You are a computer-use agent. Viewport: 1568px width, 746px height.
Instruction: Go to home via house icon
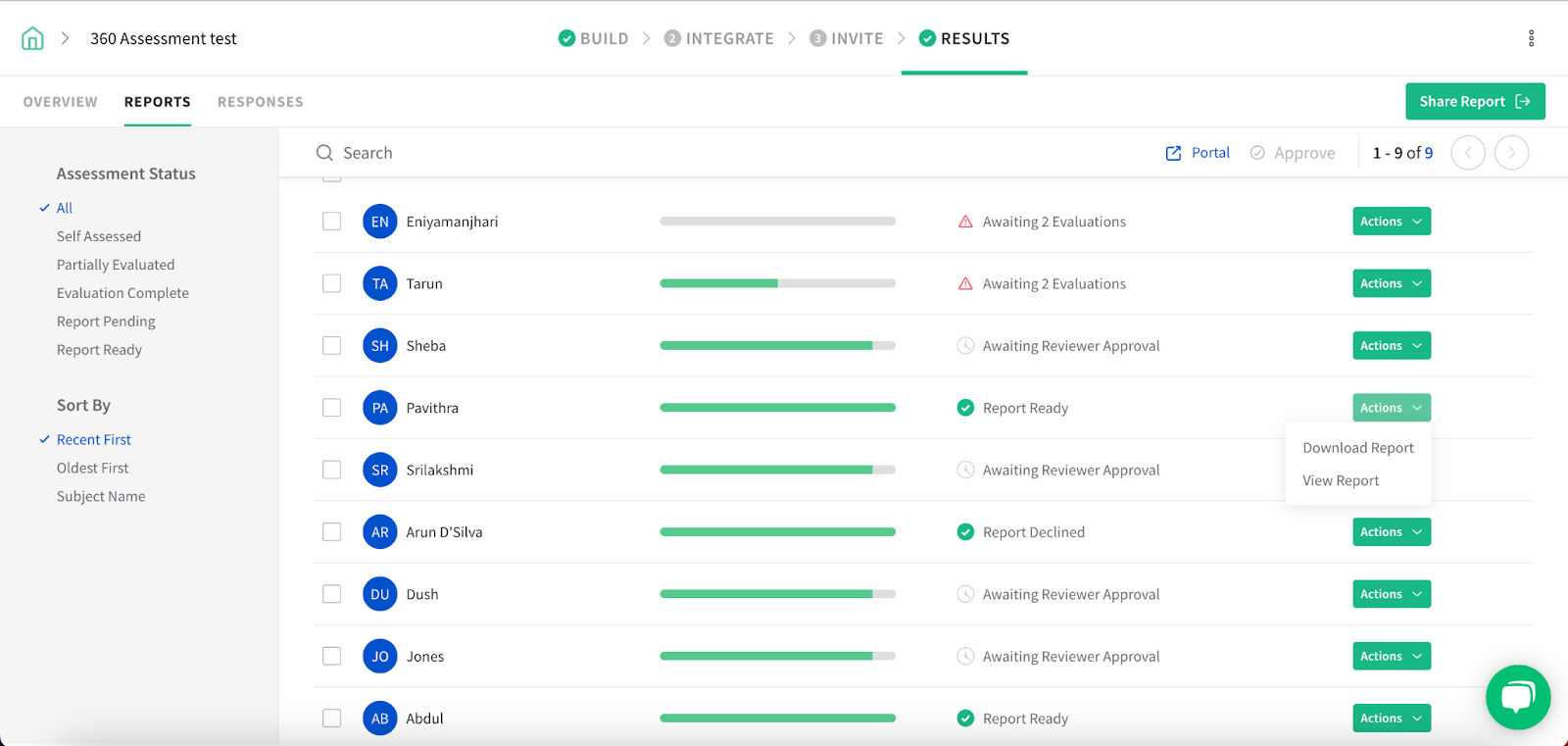tap(32, 38)
